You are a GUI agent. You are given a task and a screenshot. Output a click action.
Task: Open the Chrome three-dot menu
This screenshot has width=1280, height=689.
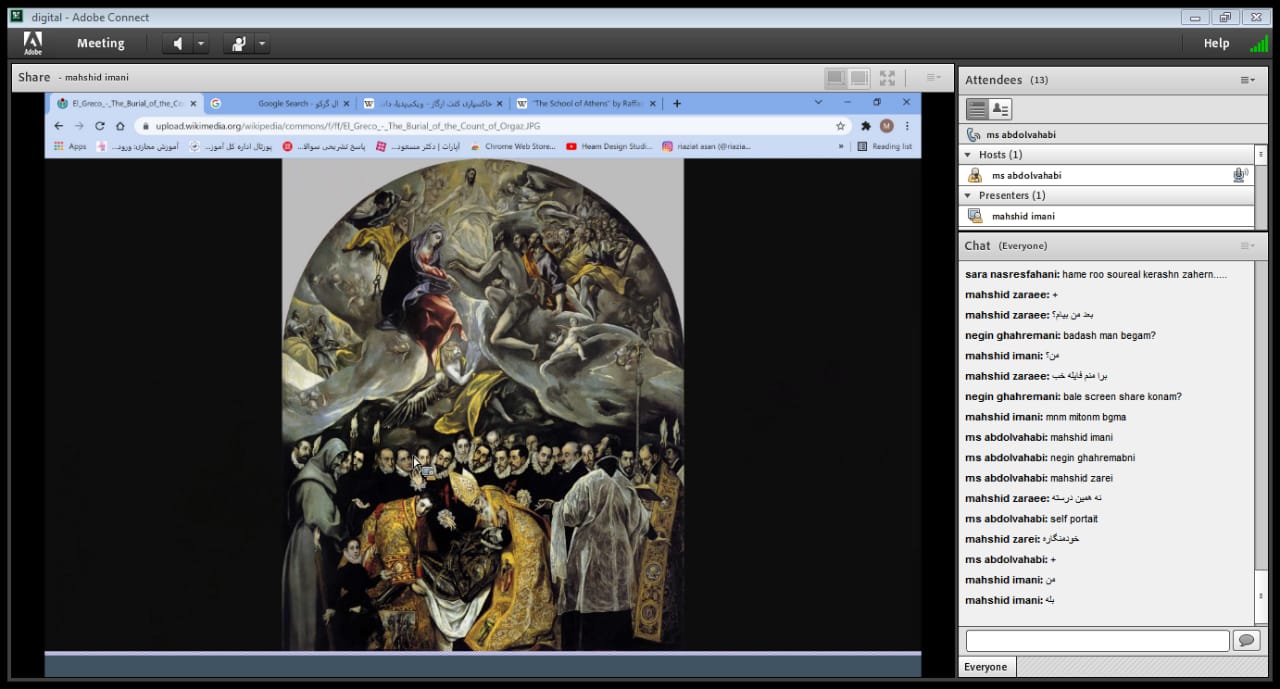pyautogui.click(x=907, y=126)
